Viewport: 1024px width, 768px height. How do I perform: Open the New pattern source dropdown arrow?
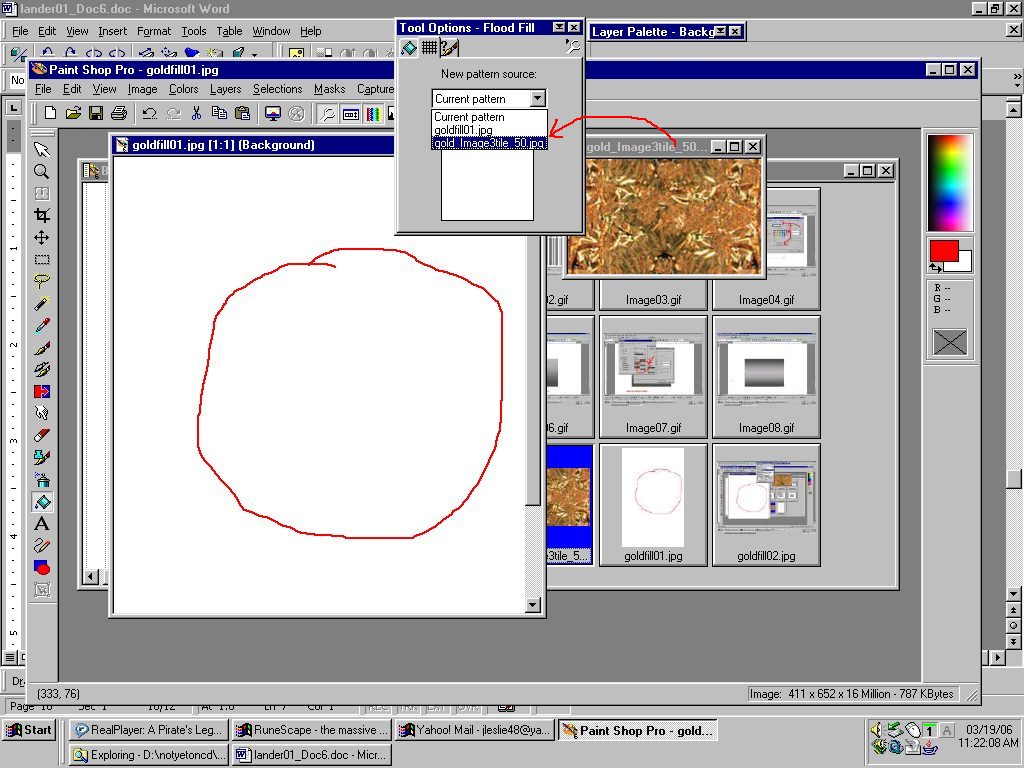click(537, 99)
